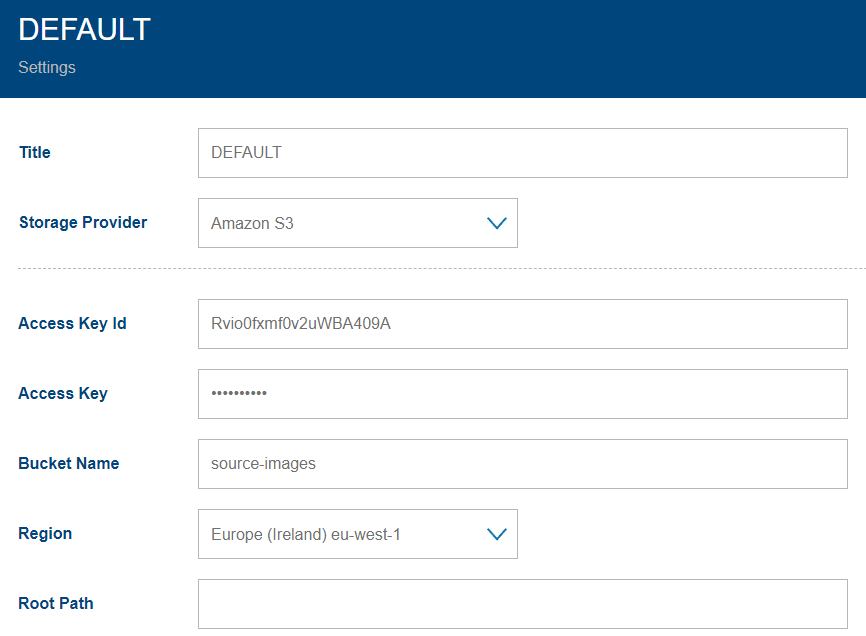Image resolution: width=866 pixels, height=636 pixels.
Task: Open the Storage Provider dropdown
Action: (357, 222)
